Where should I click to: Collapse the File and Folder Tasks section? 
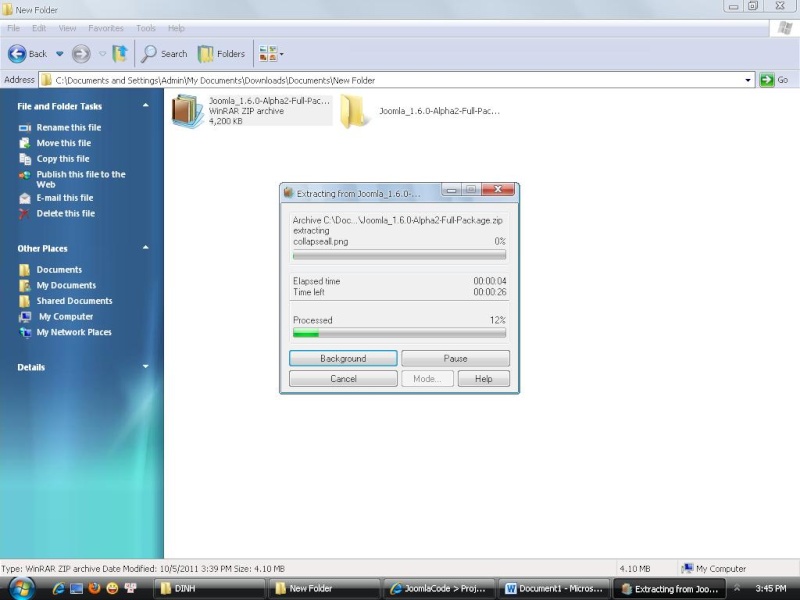[x=145, y=106]
